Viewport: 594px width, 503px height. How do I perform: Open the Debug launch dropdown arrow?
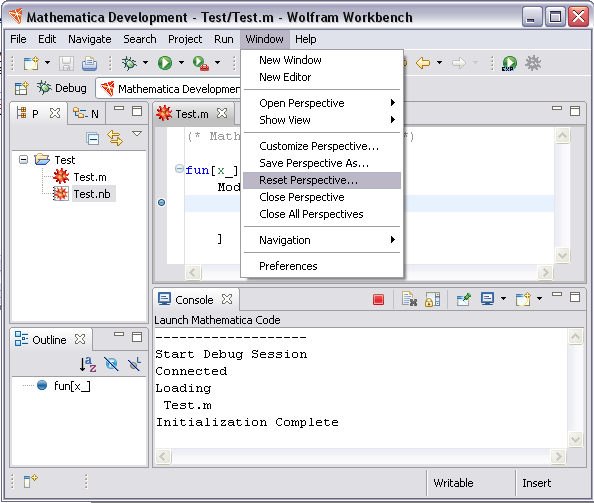145,62
